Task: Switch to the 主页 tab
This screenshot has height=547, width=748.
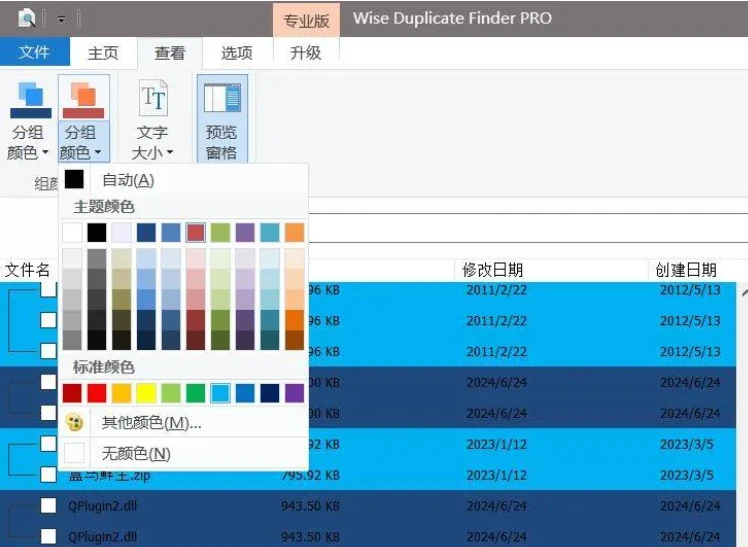Action: click(103, 53)
